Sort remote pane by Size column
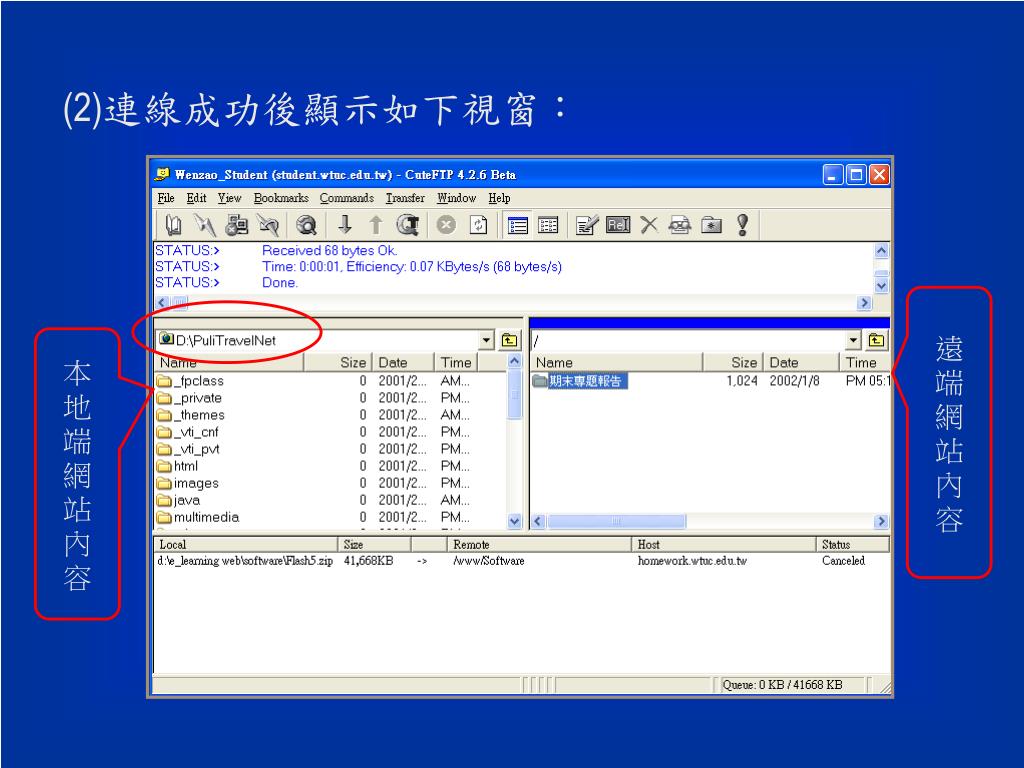The image size is (1024, 768). coord(733,362)
